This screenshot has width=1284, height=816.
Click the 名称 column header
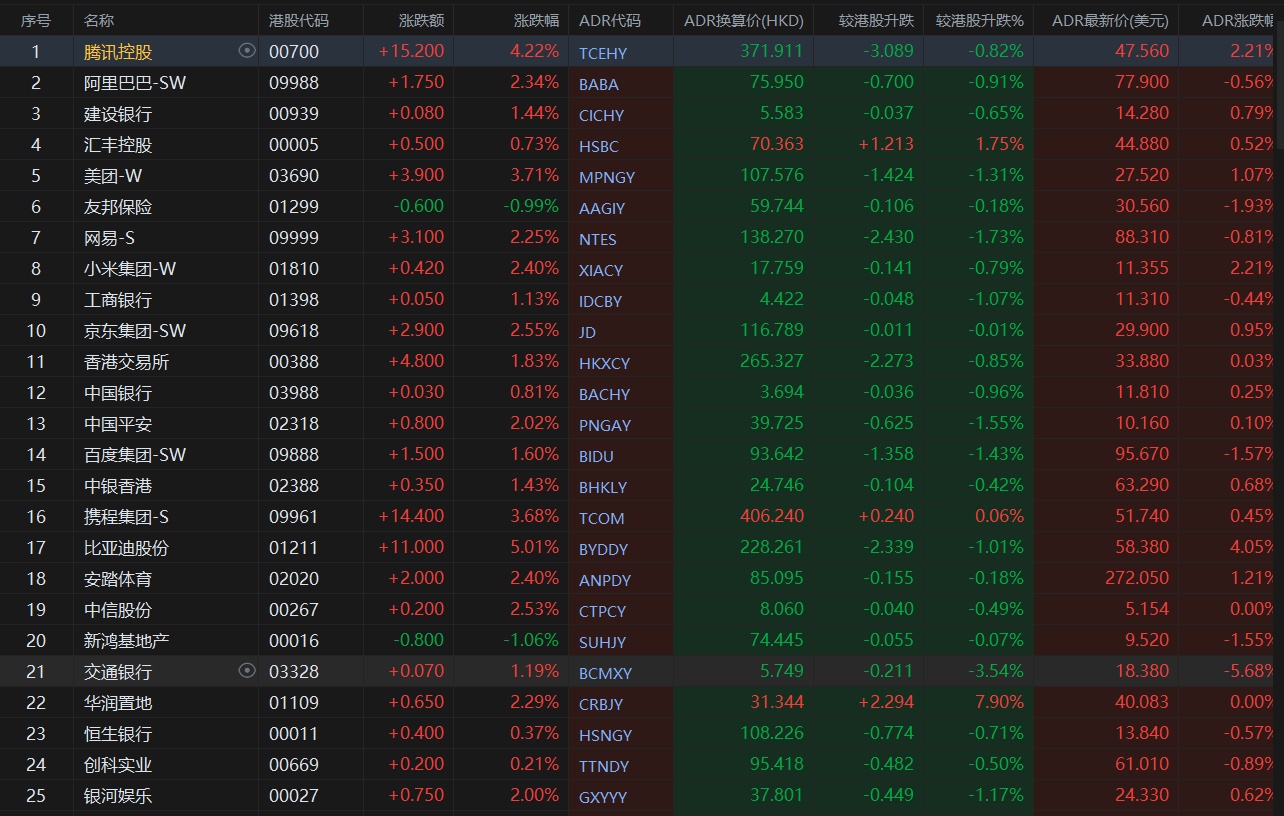pyautogui.click(x=99, y=20)
